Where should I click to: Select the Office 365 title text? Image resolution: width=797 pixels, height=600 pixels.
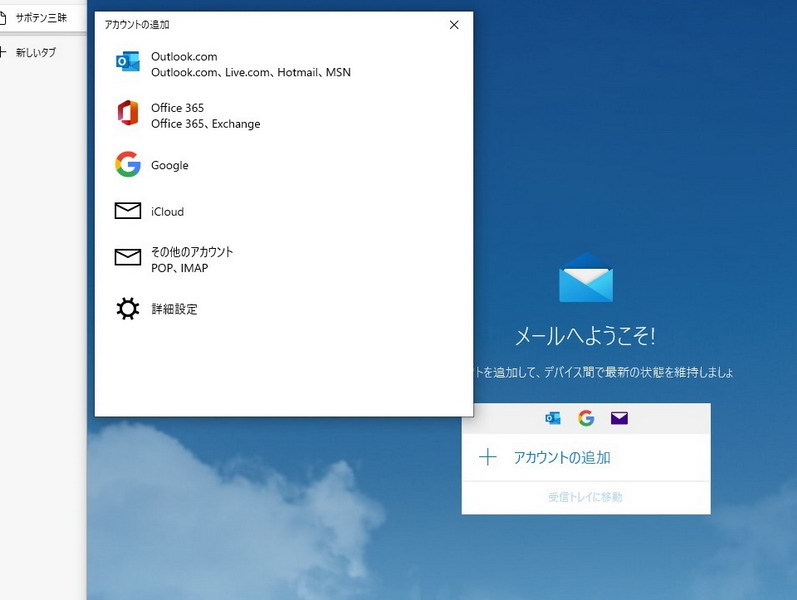point(177,108)
